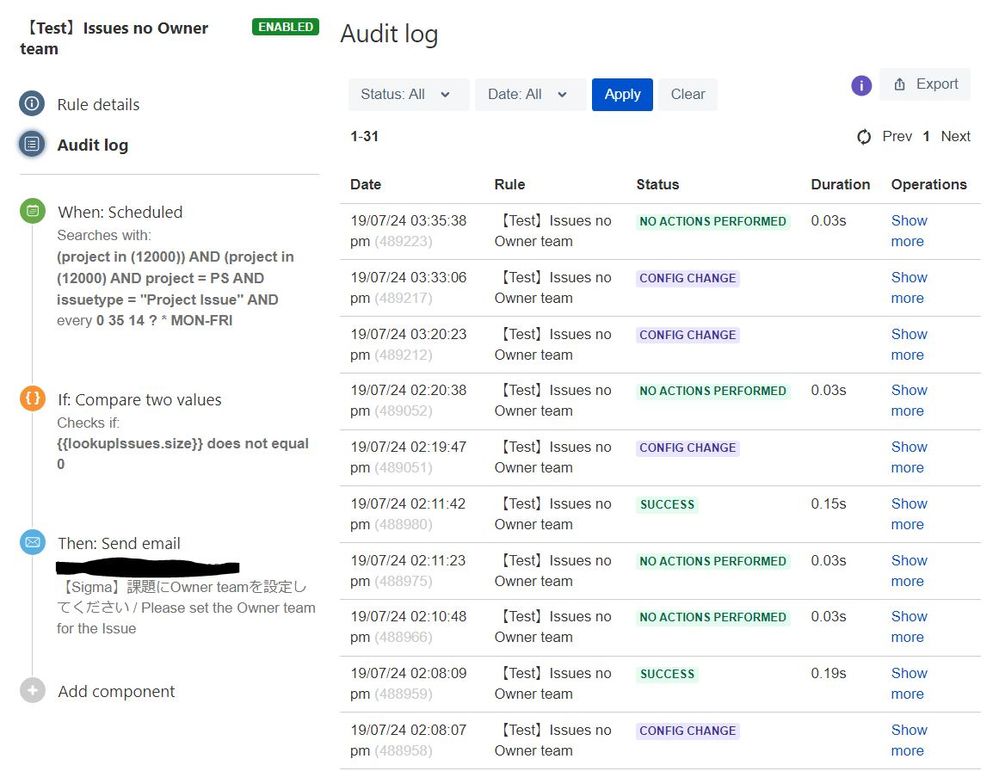
Task: Click the Duration column header
Action: click(x=840, y=185)
